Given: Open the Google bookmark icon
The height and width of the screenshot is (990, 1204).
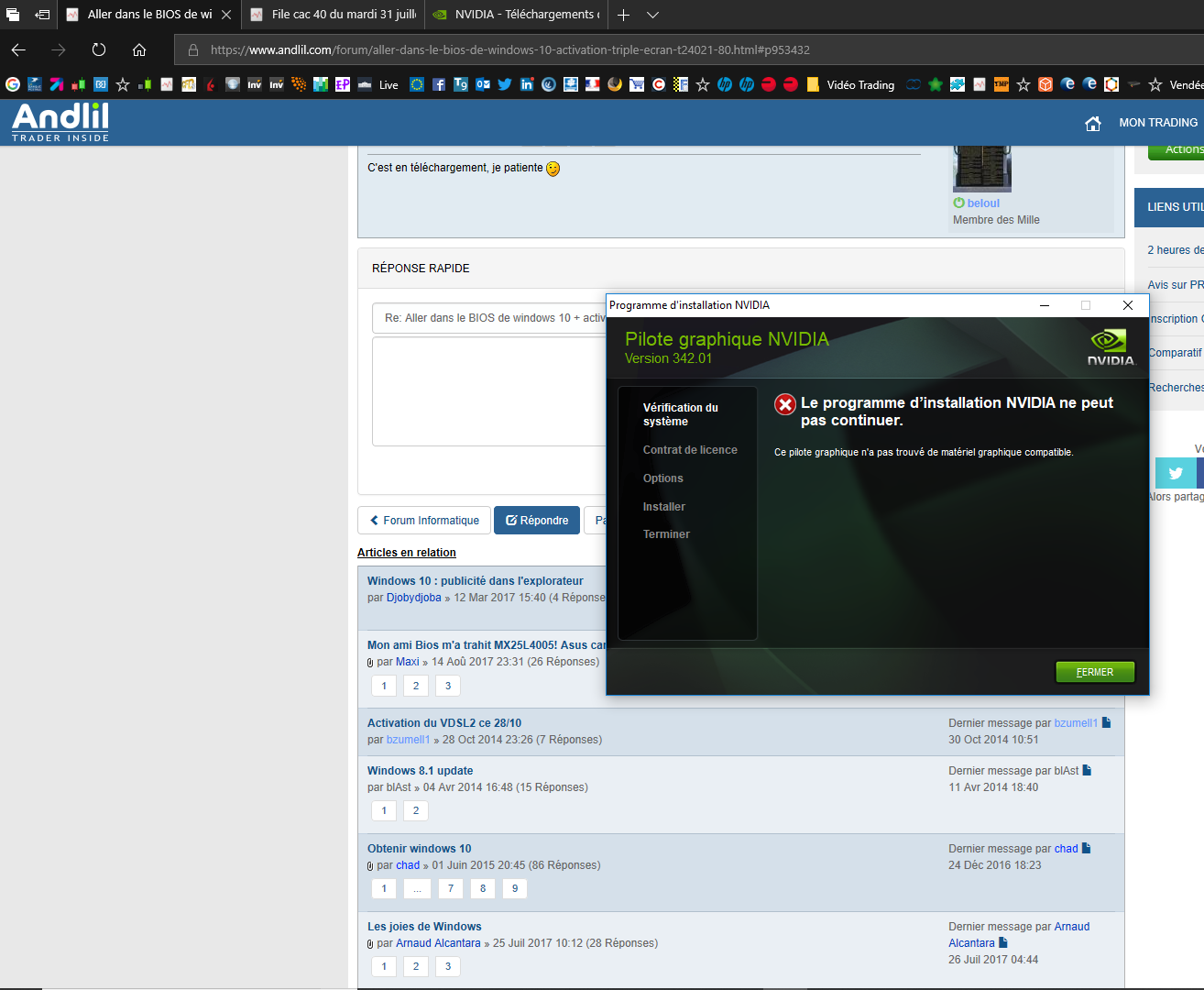Looking at the screenshot, I should [x=13, y=84].
